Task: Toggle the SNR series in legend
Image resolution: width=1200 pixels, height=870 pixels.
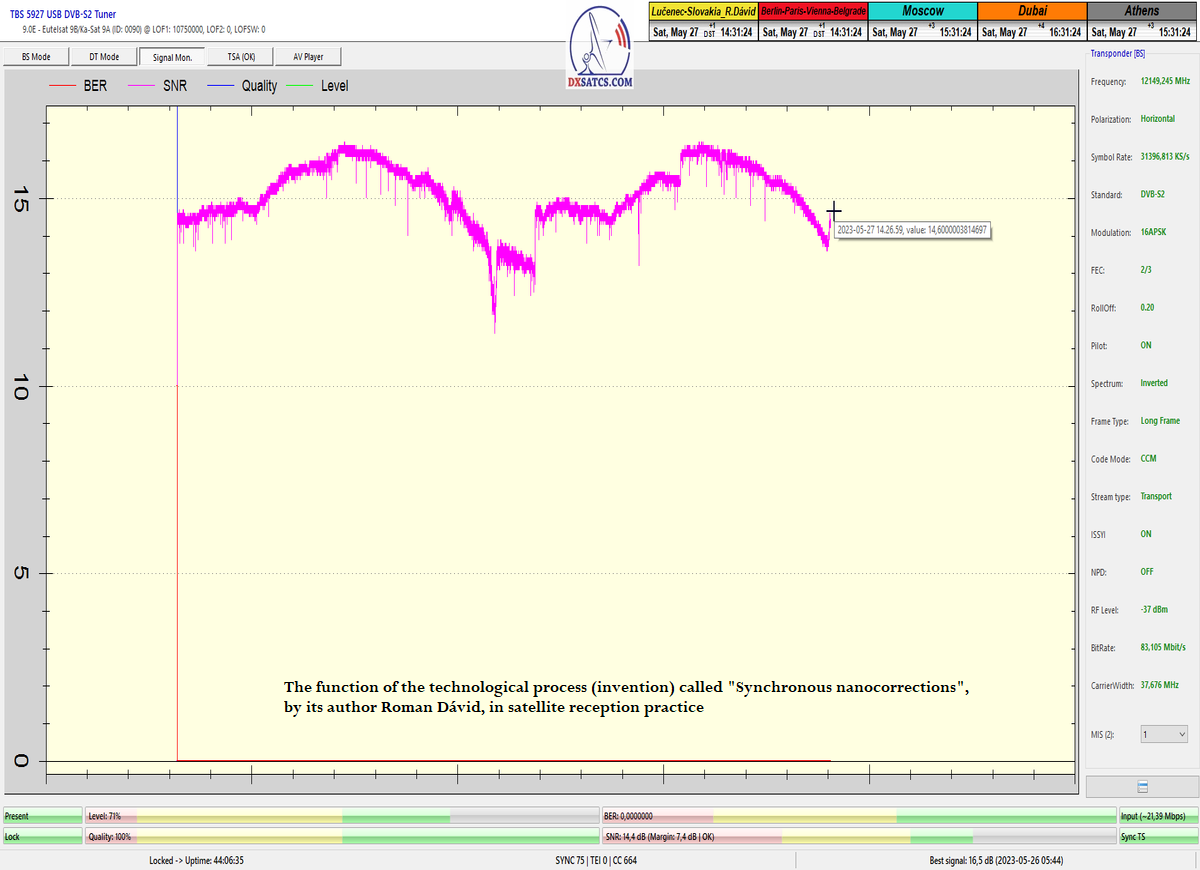Action: click(x=160, y=86)
